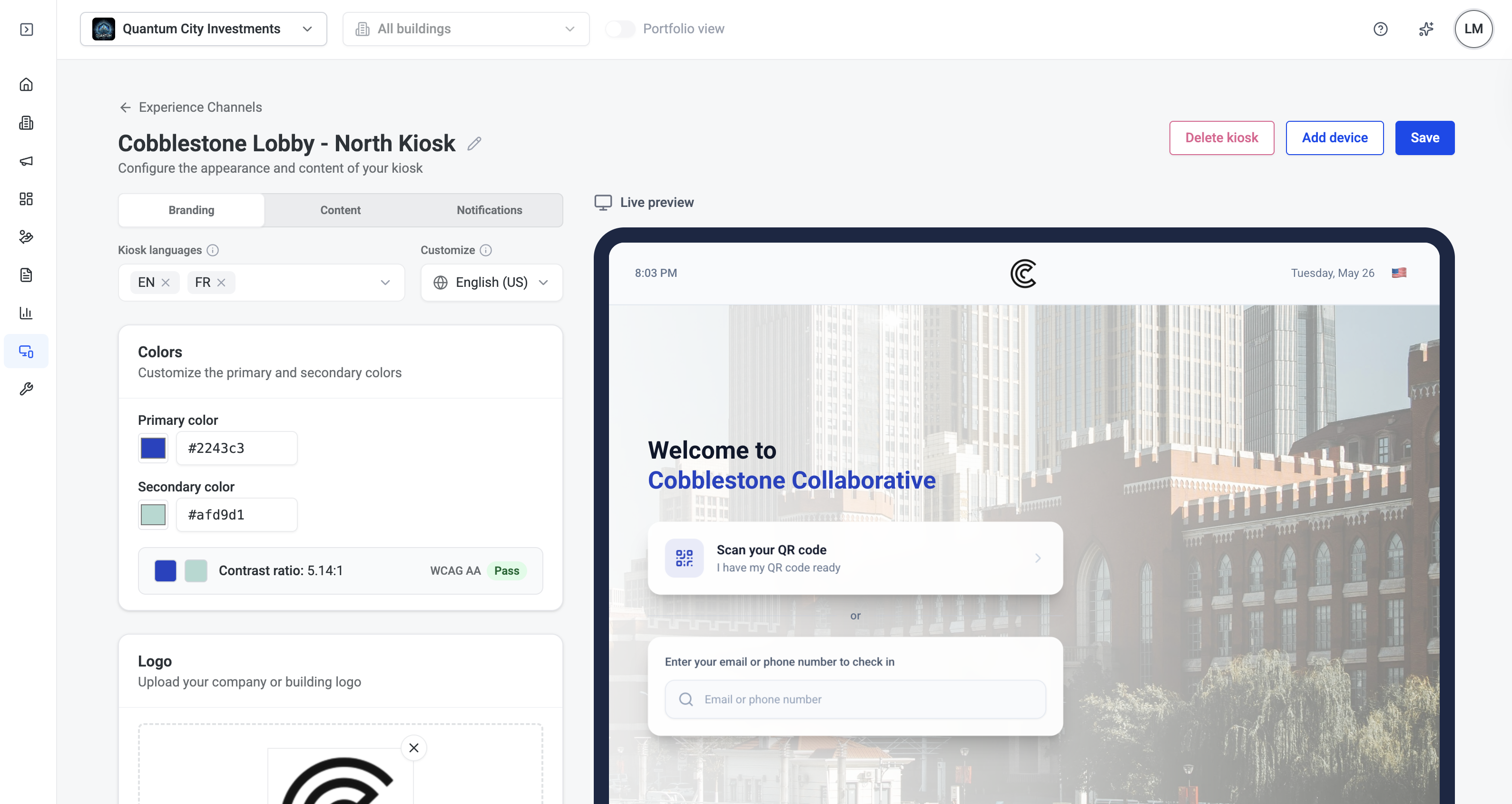Remove the FR language tag
This screenshot has width=1512, height=804.
pos(221,283)
